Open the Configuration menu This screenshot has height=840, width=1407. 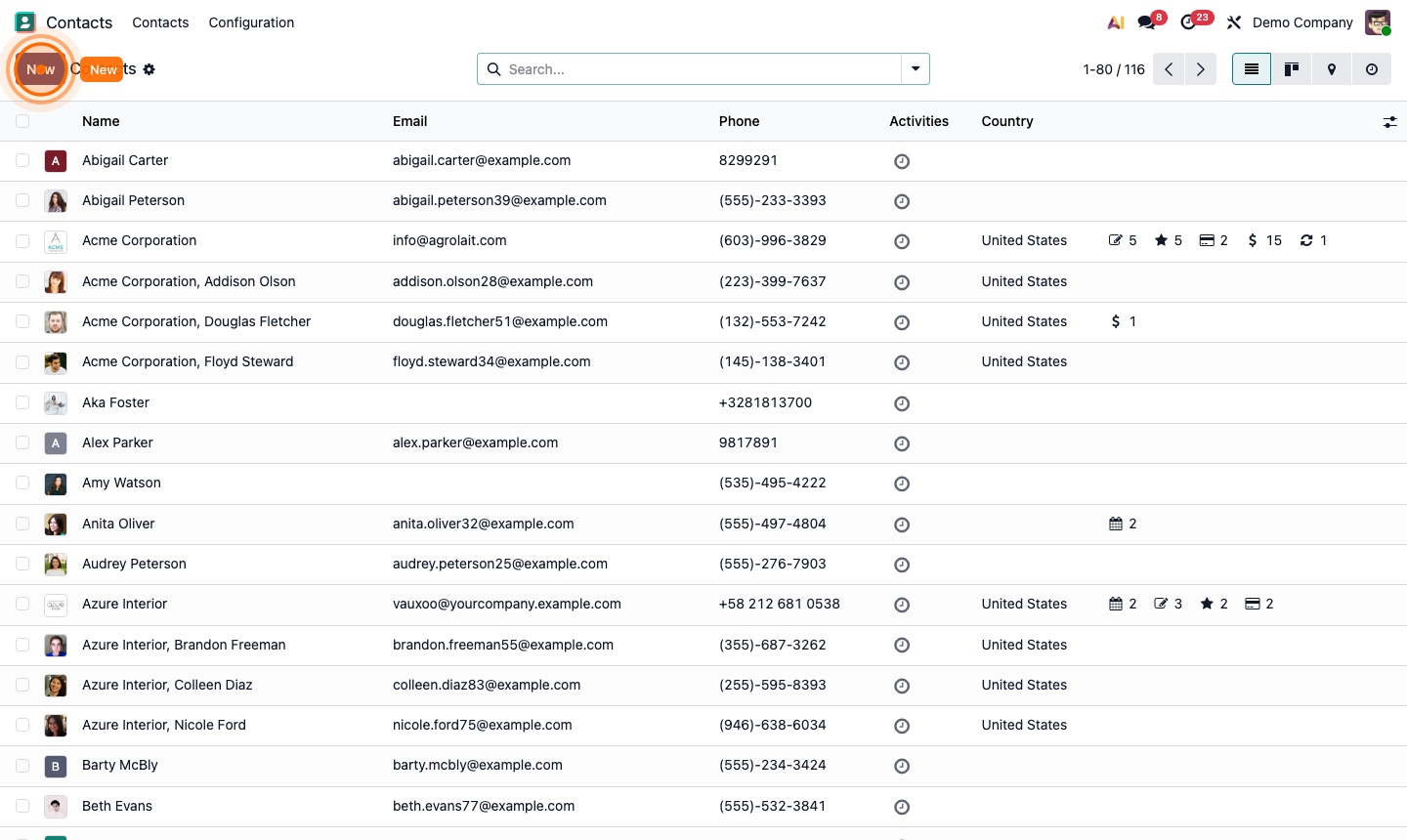250,21
